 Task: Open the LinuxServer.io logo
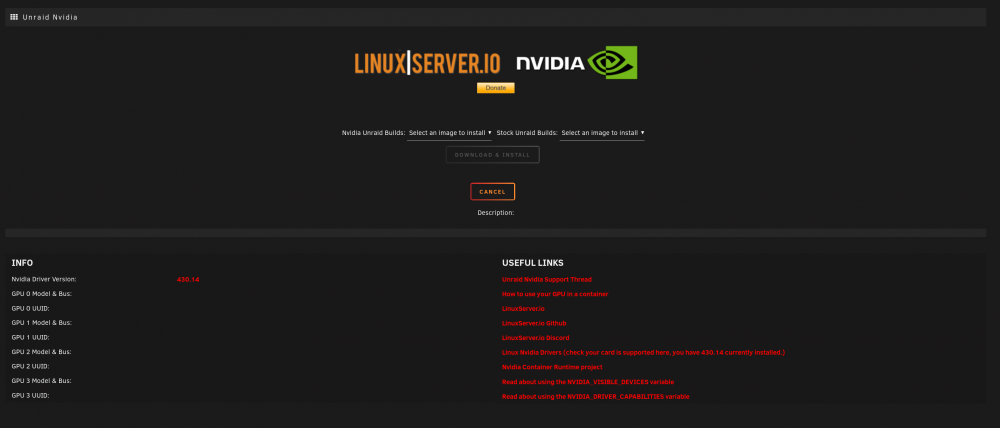pyautogui.click(x=427, y=63)
